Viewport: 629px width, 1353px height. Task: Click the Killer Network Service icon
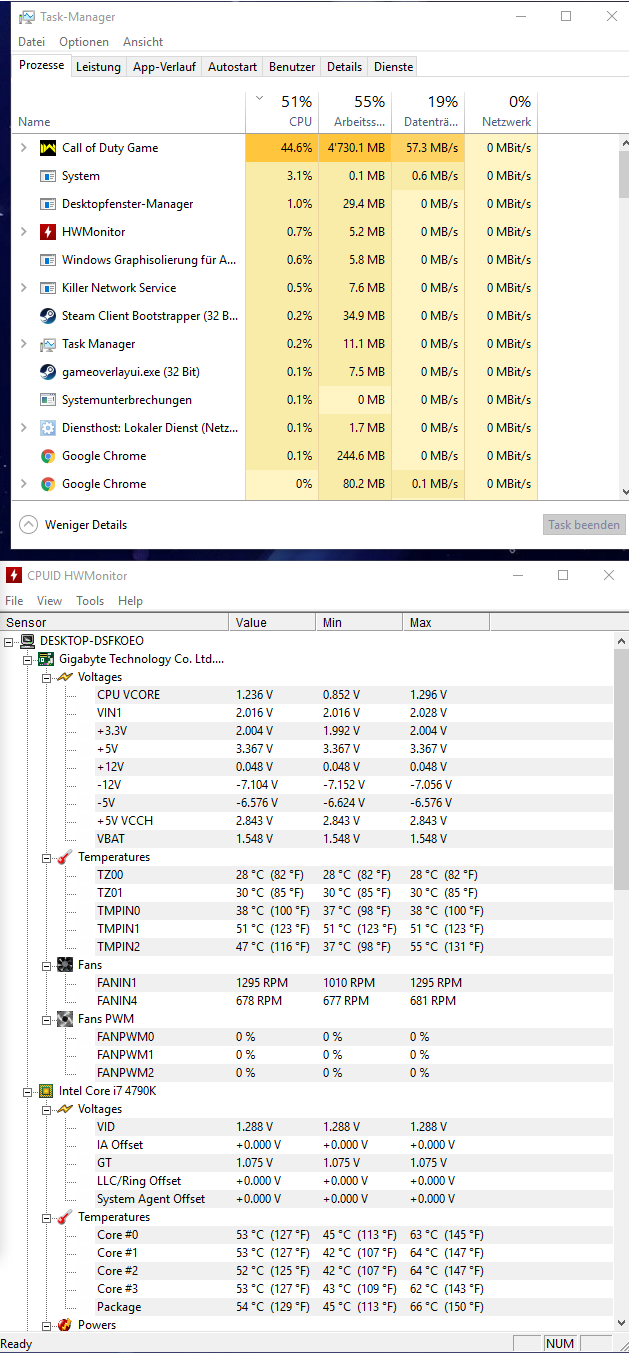coord(47,288)
